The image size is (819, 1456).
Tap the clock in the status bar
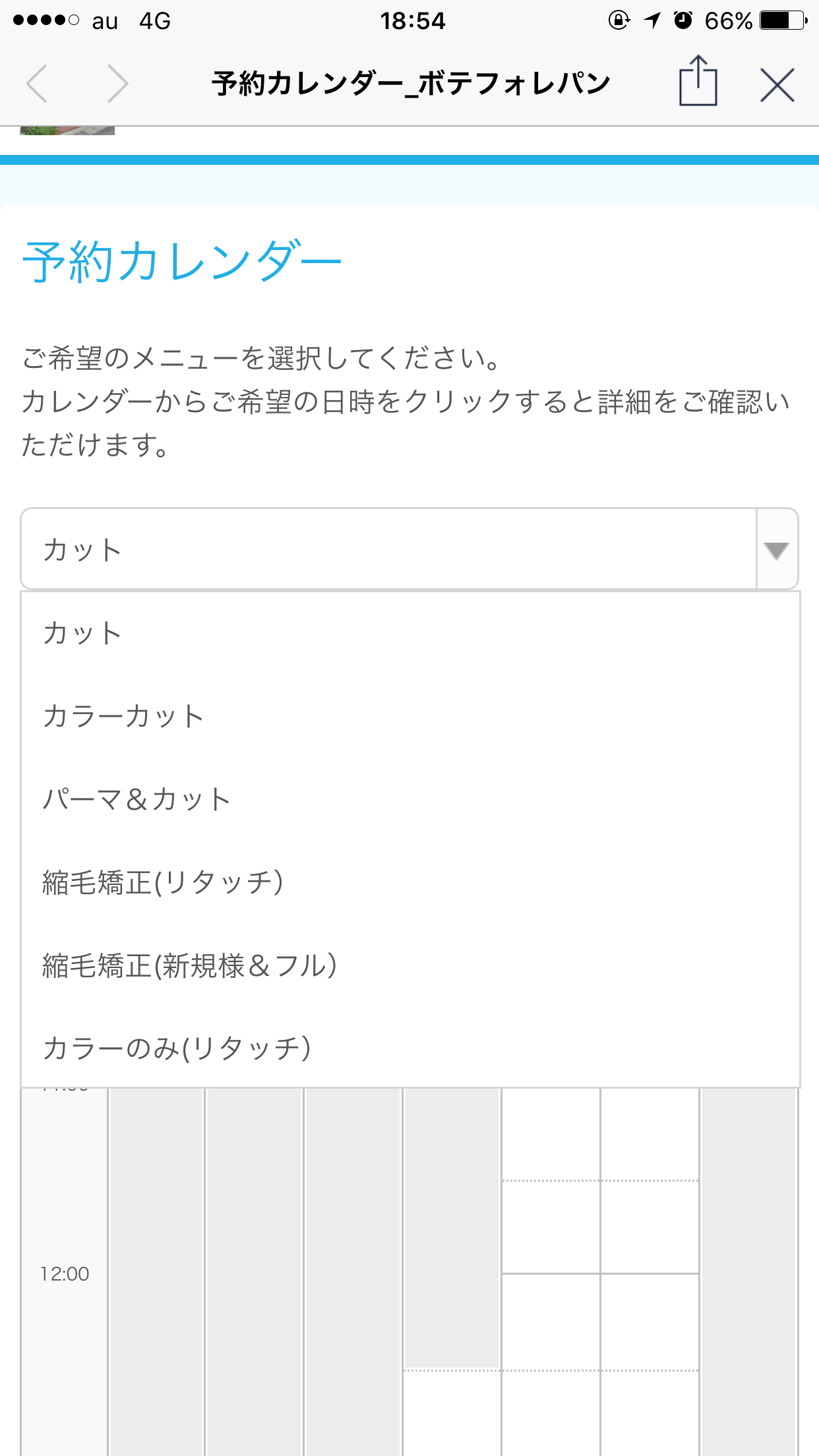click(412, 20)
